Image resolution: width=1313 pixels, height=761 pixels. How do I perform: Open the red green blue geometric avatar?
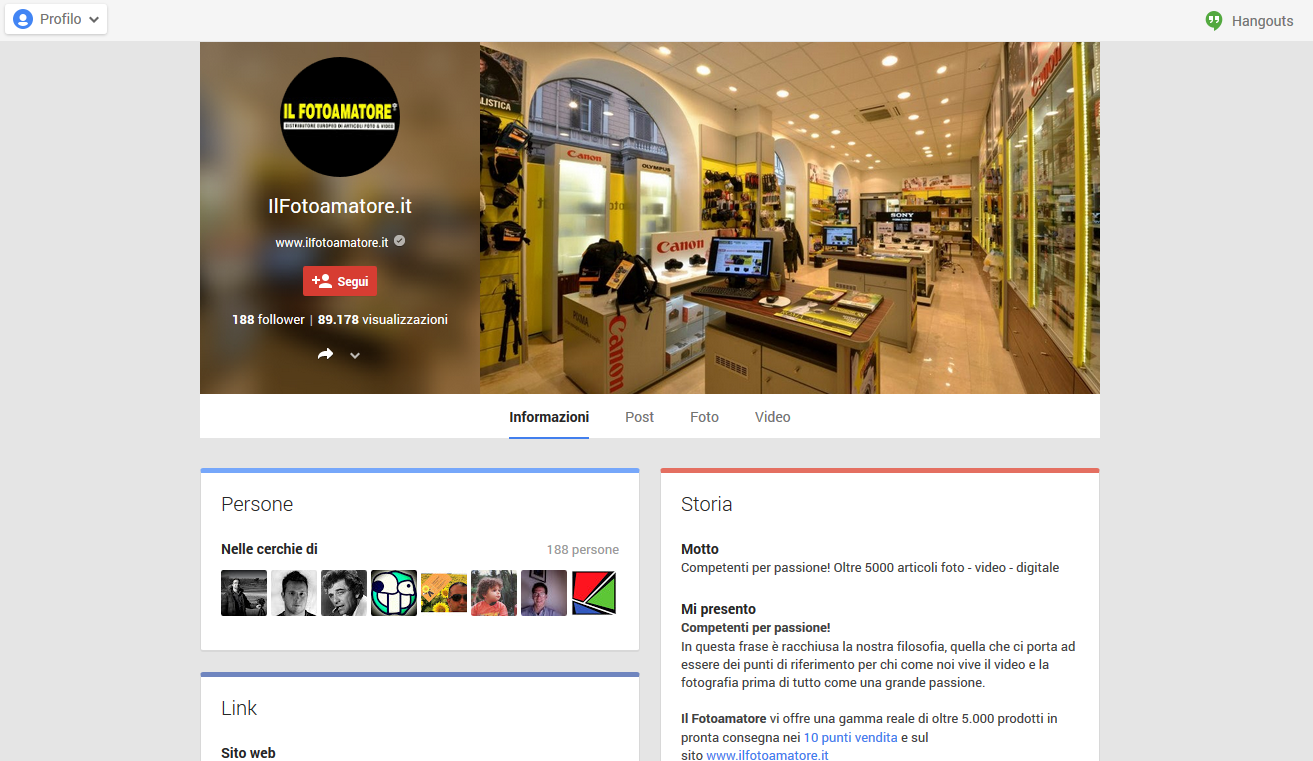tap(594, 593)
